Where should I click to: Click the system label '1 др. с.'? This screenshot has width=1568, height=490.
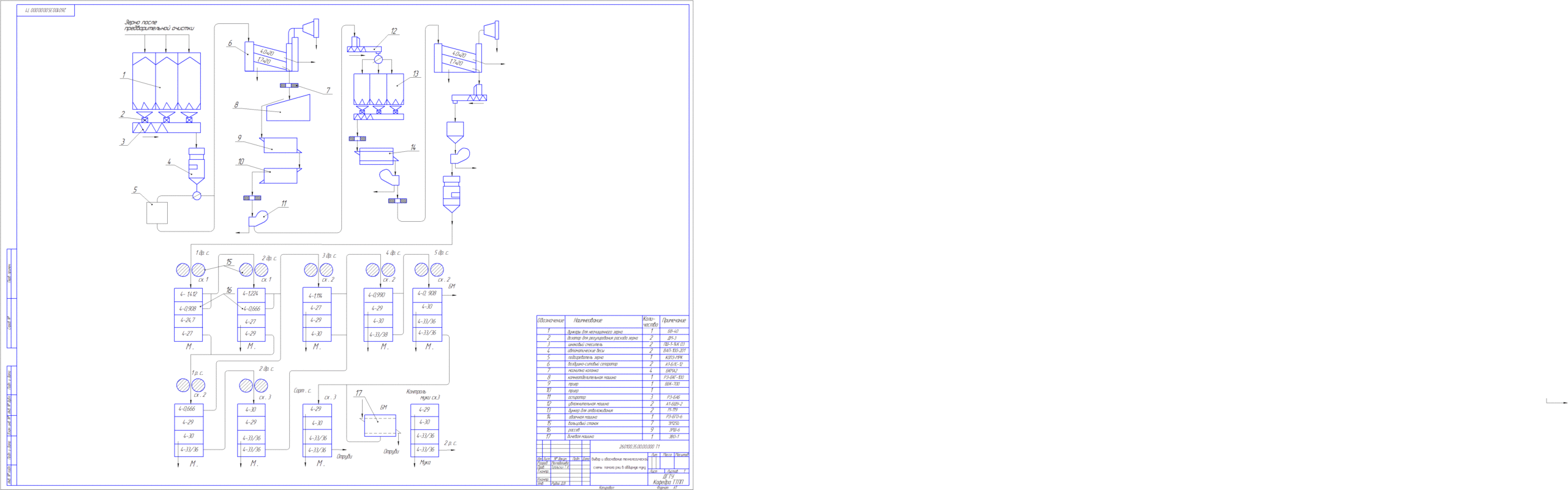coord(202,253)
